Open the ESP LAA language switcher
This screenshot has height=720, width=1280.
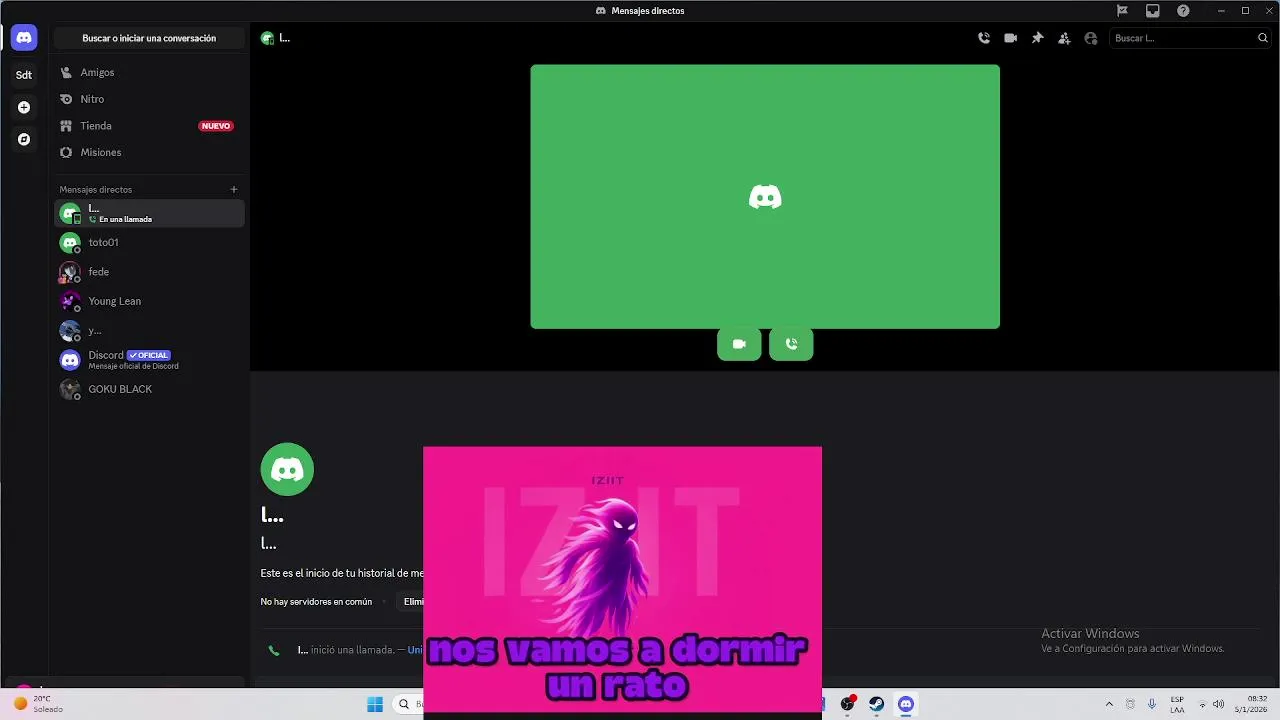[1177, 704]
